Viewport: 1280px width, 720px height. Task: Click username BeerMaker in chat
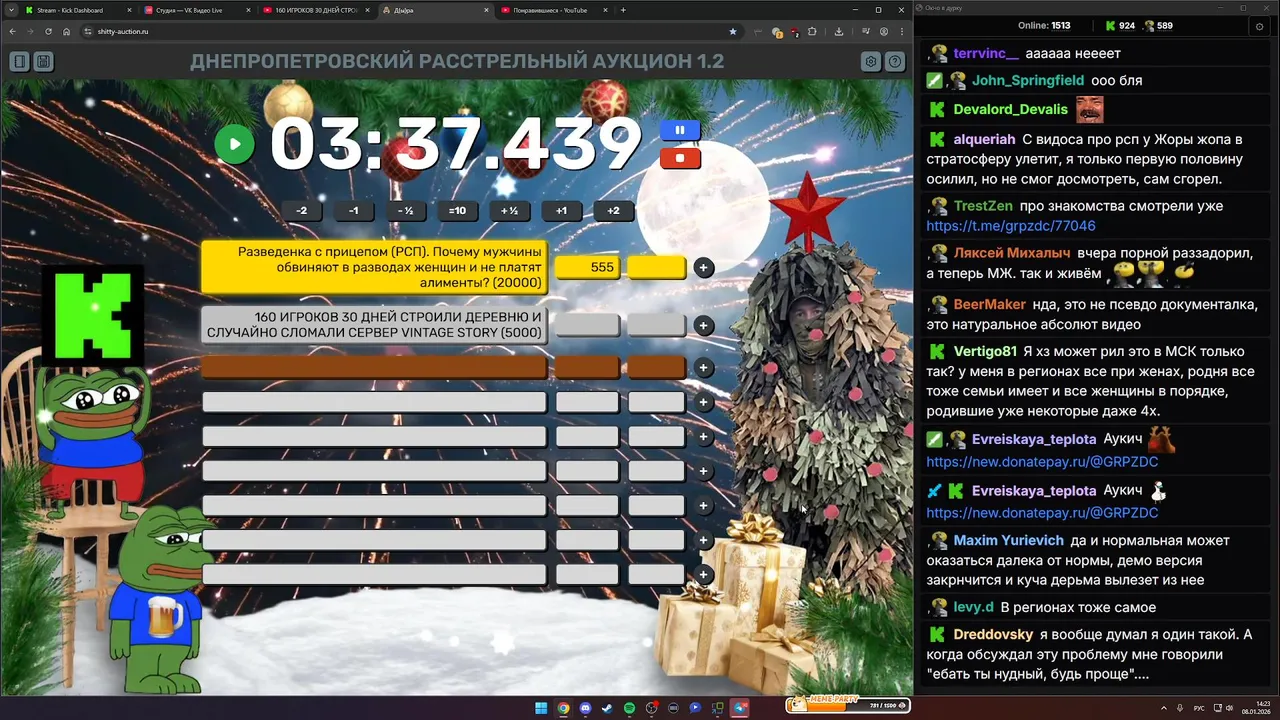pyautogui.click(x=990, y=304)
